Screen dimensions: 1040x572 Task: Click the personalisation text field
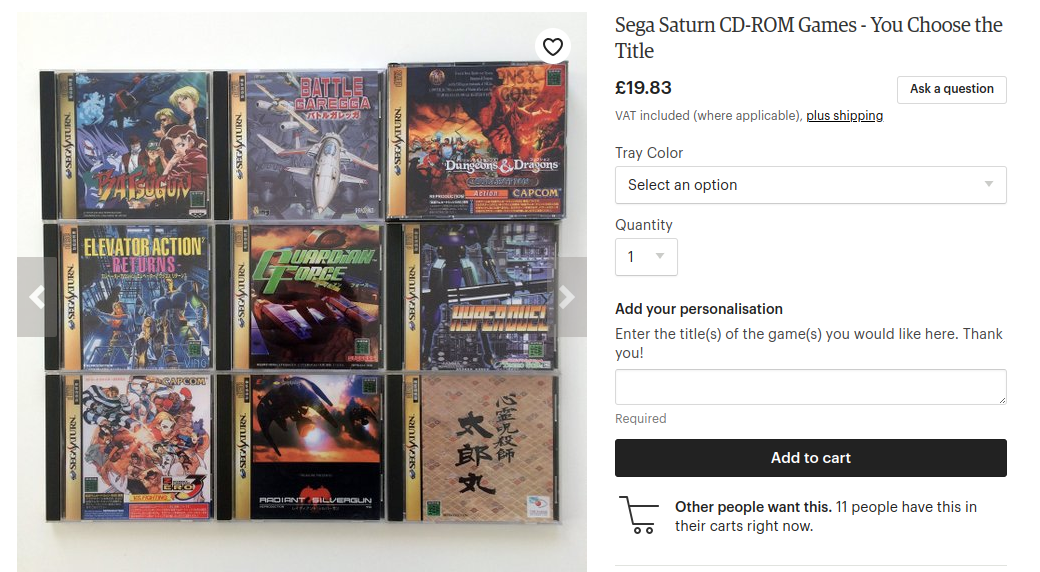pos(810,387)
